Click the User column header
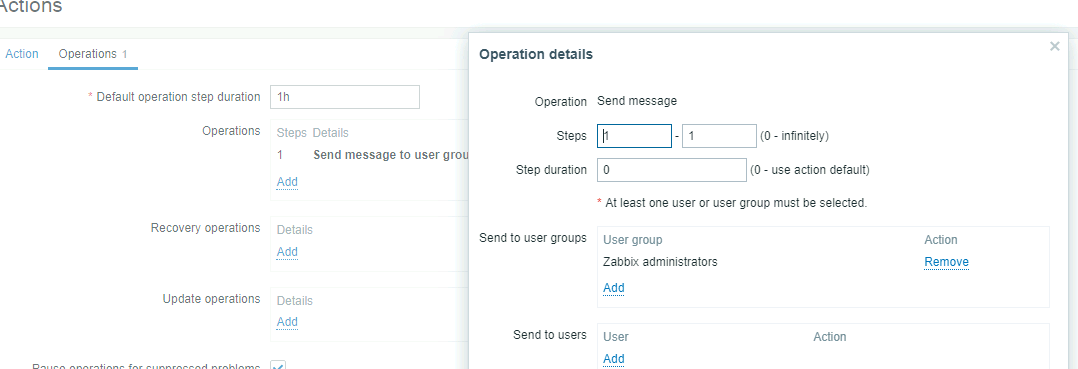The width and height of the screenshot is (1078, 369). tap(615, 337)
